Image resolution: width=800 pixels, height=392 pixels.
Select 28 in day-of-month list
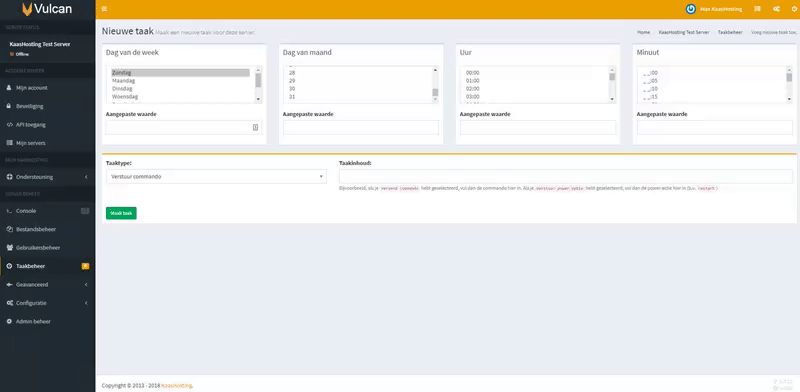[x=357, y=73]
